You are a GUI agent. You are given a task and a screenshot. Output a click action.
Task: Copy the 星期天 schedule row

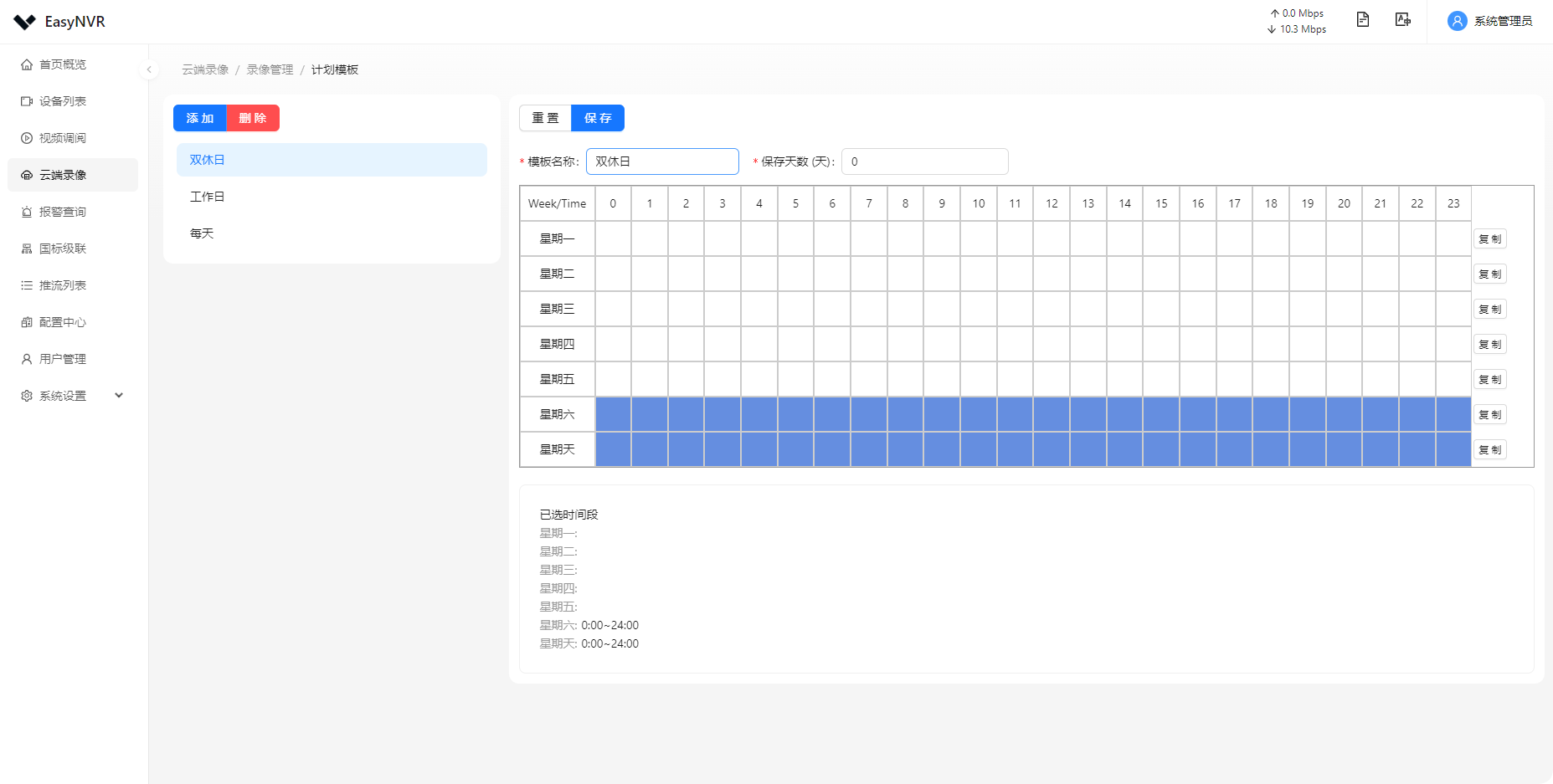1490,450
